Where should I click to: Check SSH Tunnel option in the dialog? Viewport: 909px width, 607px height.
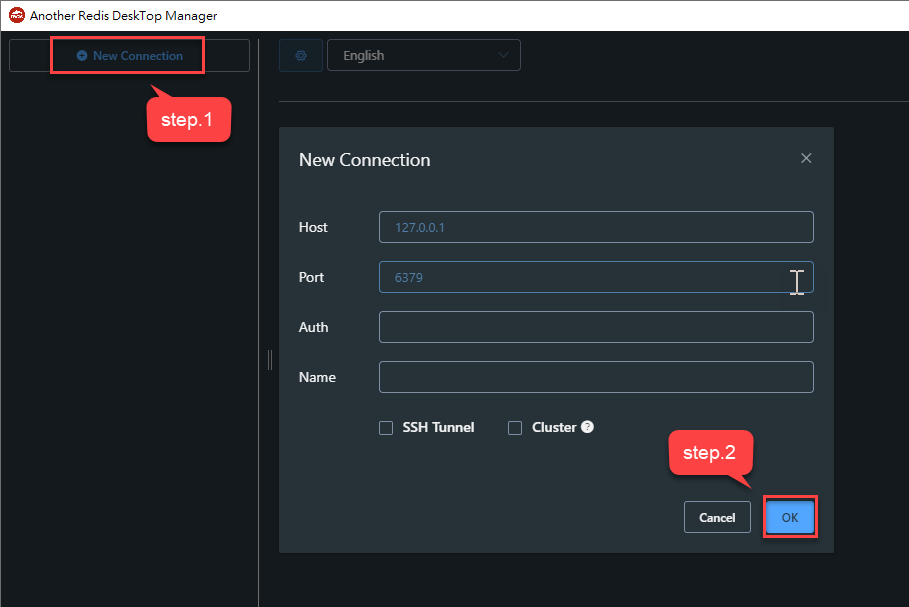386,427
